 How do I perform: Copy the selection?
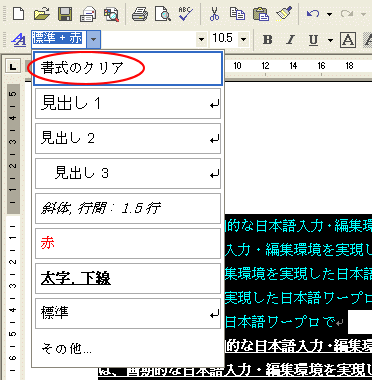(x=238, y=14)
